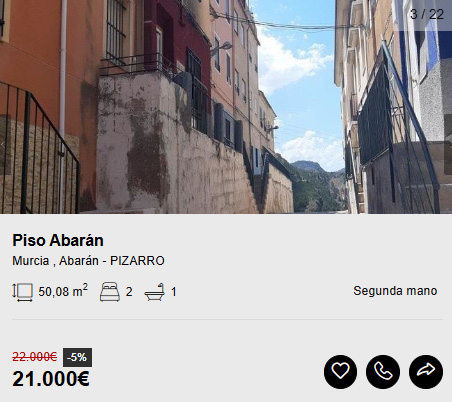This screenshot has width=452, height=402.
Task: Go to the previous photo with the left arrow
Action: tap(4, 145)
